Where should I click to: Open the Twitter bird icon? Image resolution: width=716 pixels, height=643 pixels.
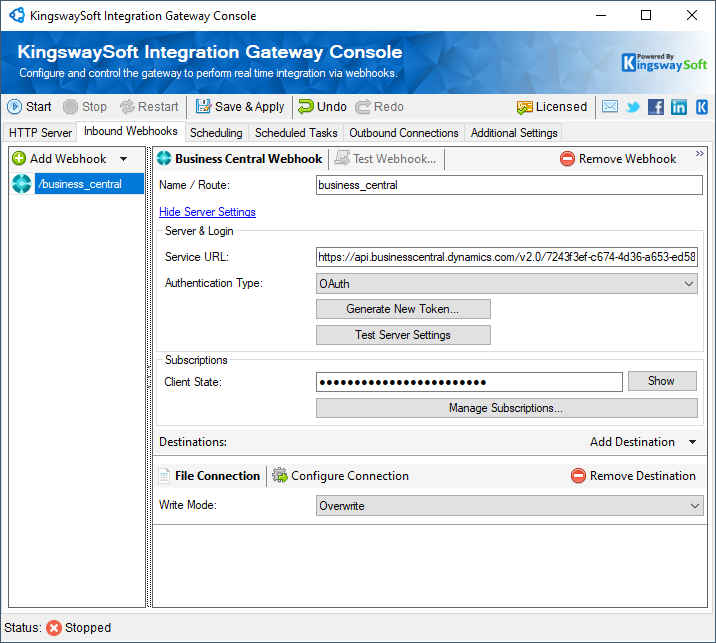click(x=633, y=107)
